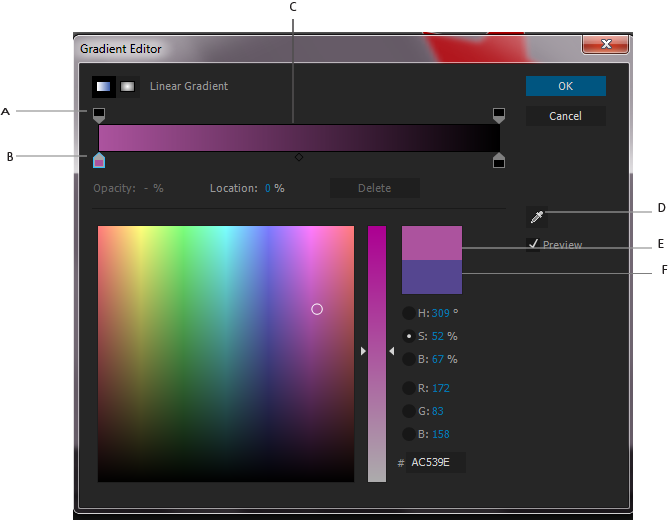Click the Opacity percent value

point(146,188)
